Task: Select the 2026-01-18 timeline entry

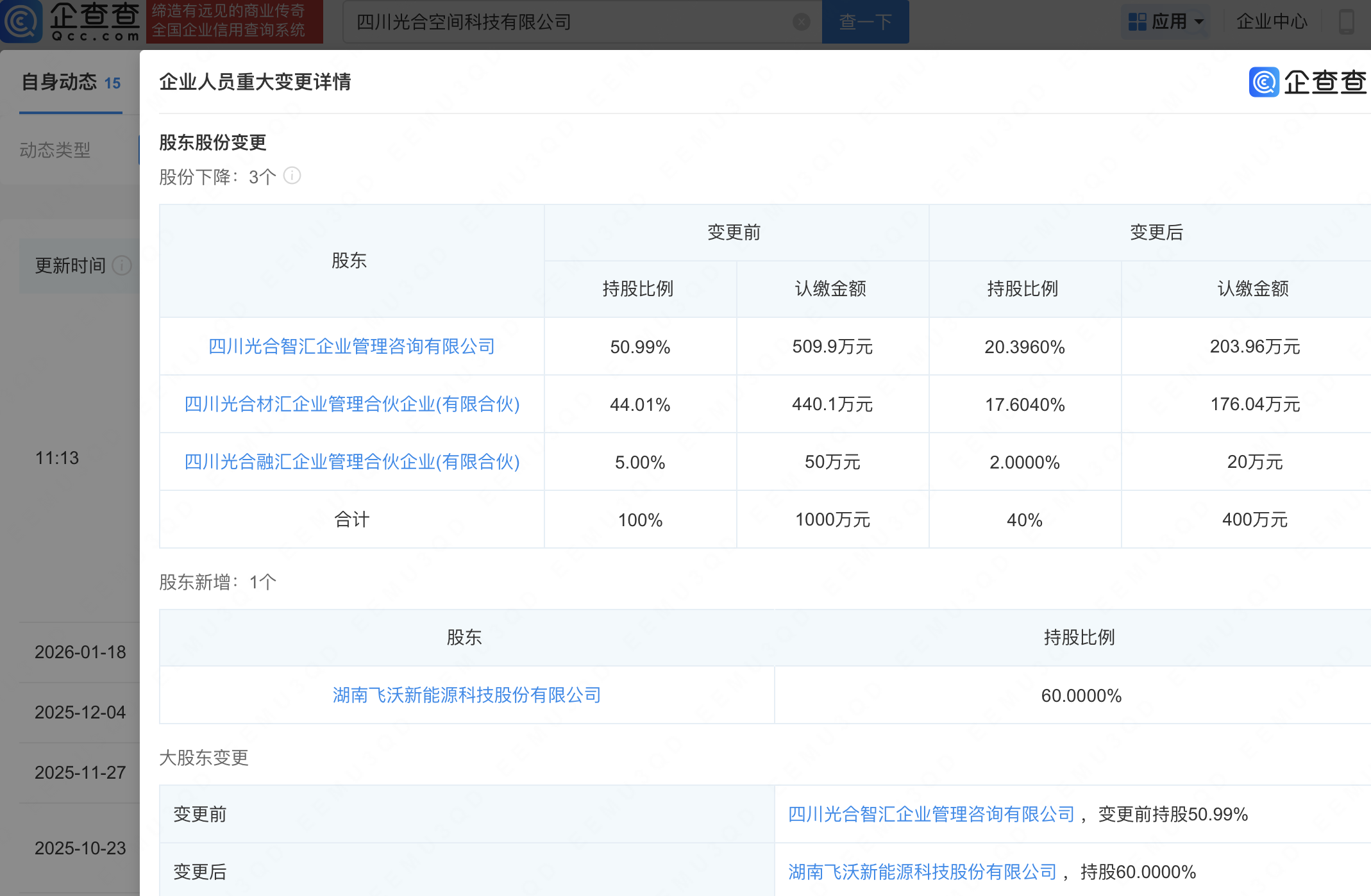Action: coord(80,652)
